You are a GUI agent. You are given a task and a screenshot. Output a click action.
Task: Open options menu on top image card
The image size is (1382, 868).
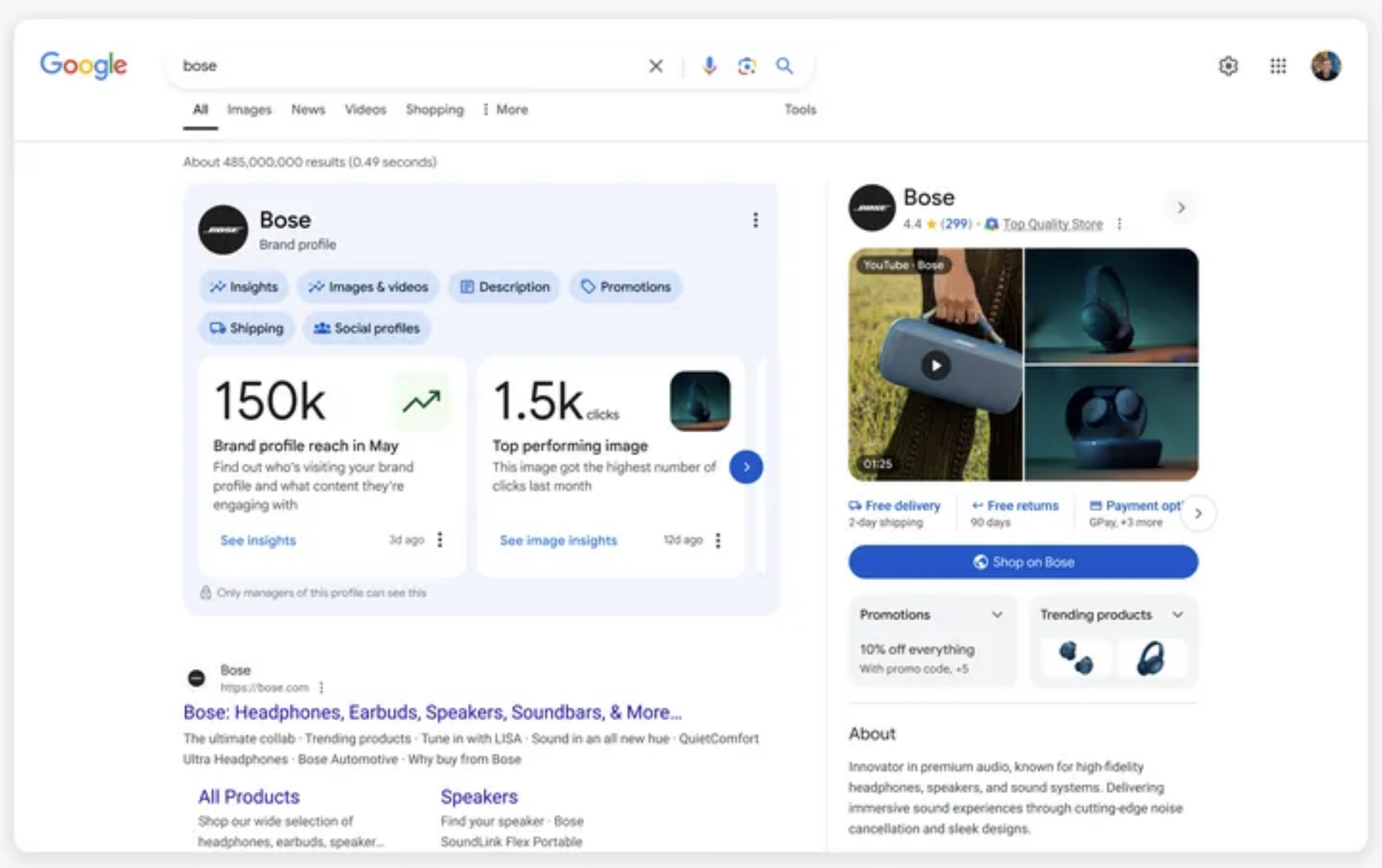click(x=718, y=540)
